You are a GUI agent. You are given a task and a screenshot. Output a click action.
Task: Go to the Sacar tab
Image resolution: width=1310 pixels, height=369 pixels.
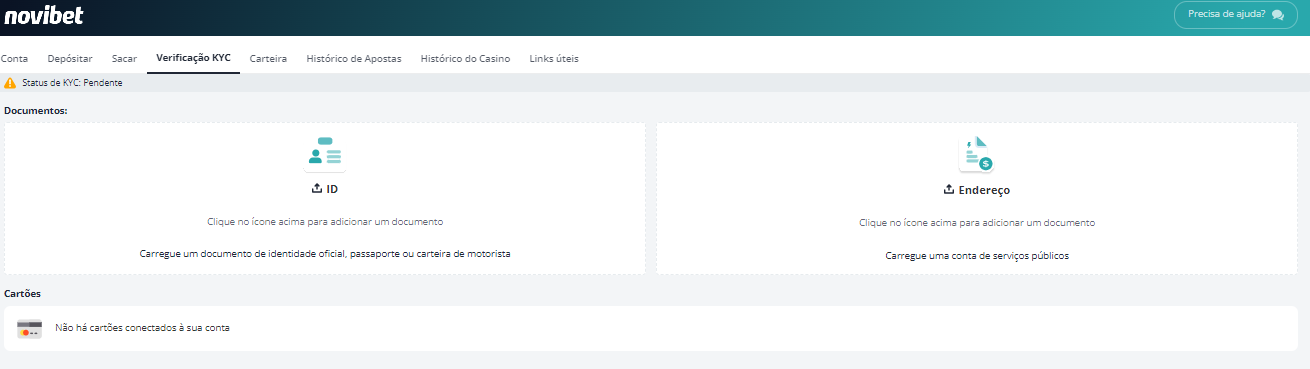click(x=125, y=58)
